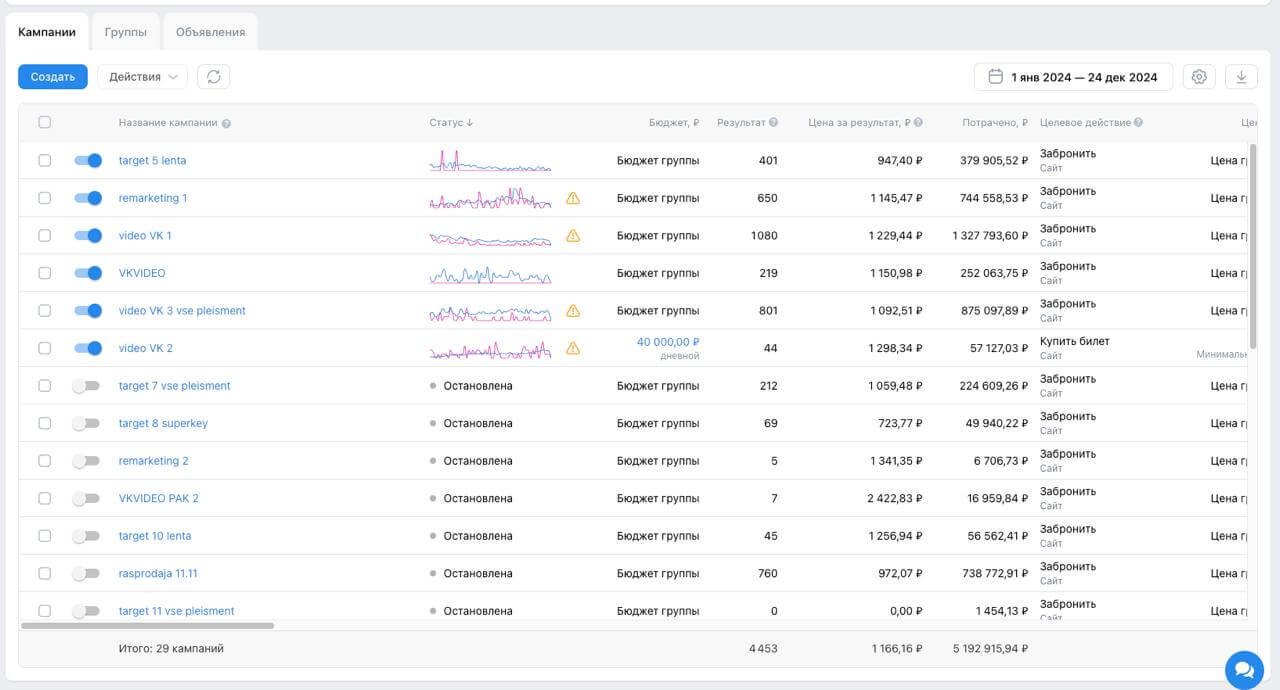The width and height of the screenshot is (1280, 690).
Task: Check the box for remarketing 2
Action: 44,461
